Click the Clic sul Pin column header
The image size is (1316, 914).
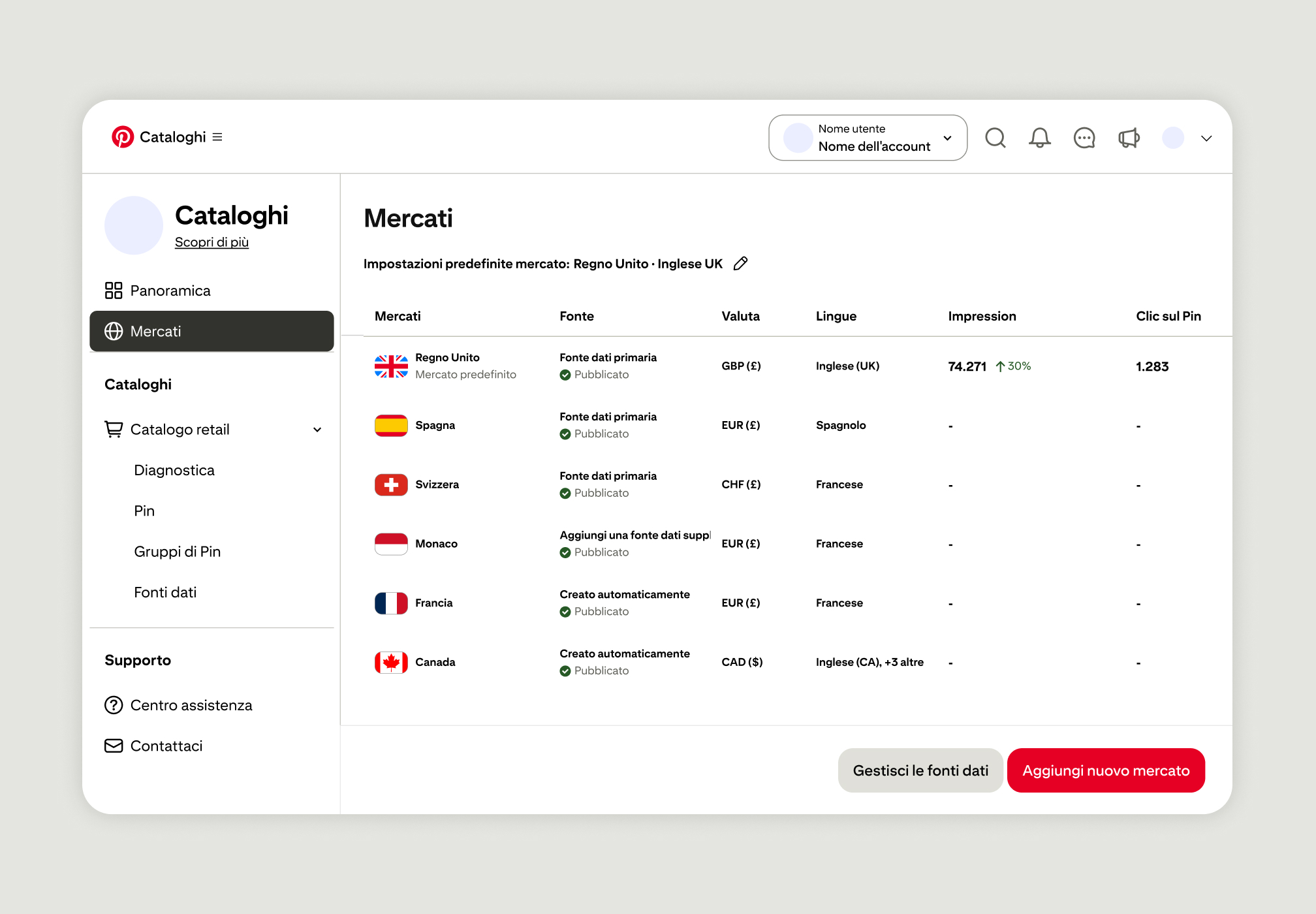point(1168,316)
